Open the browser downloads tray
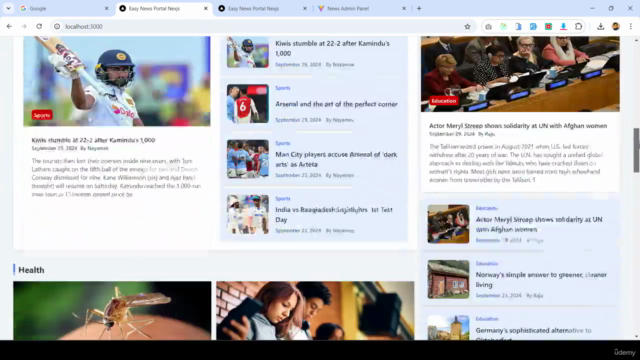This screenshot has width=640, height=360. [600, 27]
